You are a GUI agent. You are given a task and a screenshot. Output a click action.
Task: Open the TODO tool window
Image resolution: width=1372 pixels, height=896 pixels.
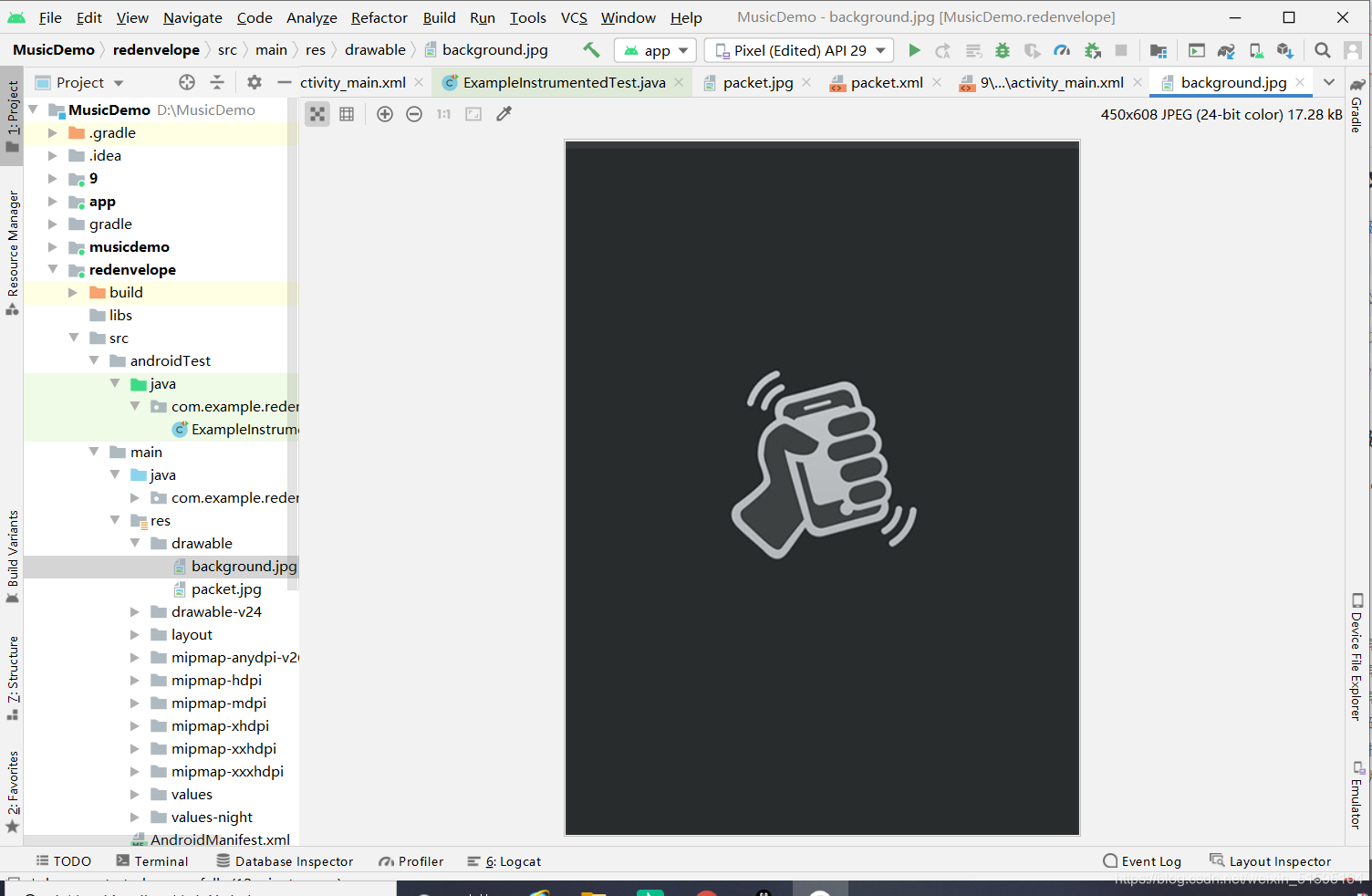point(64,861)
